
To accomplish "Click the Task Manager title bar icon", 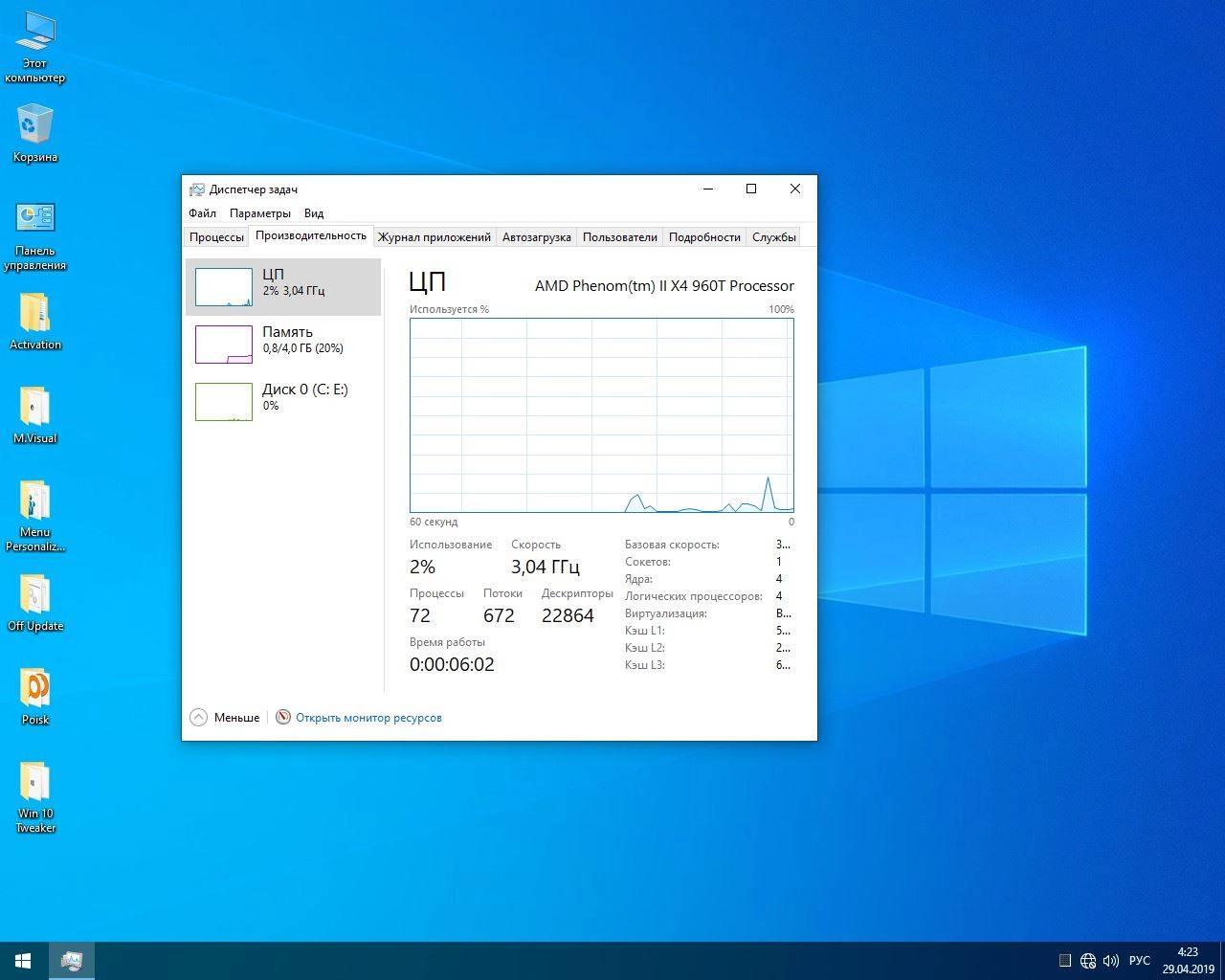I will [197, 189].
